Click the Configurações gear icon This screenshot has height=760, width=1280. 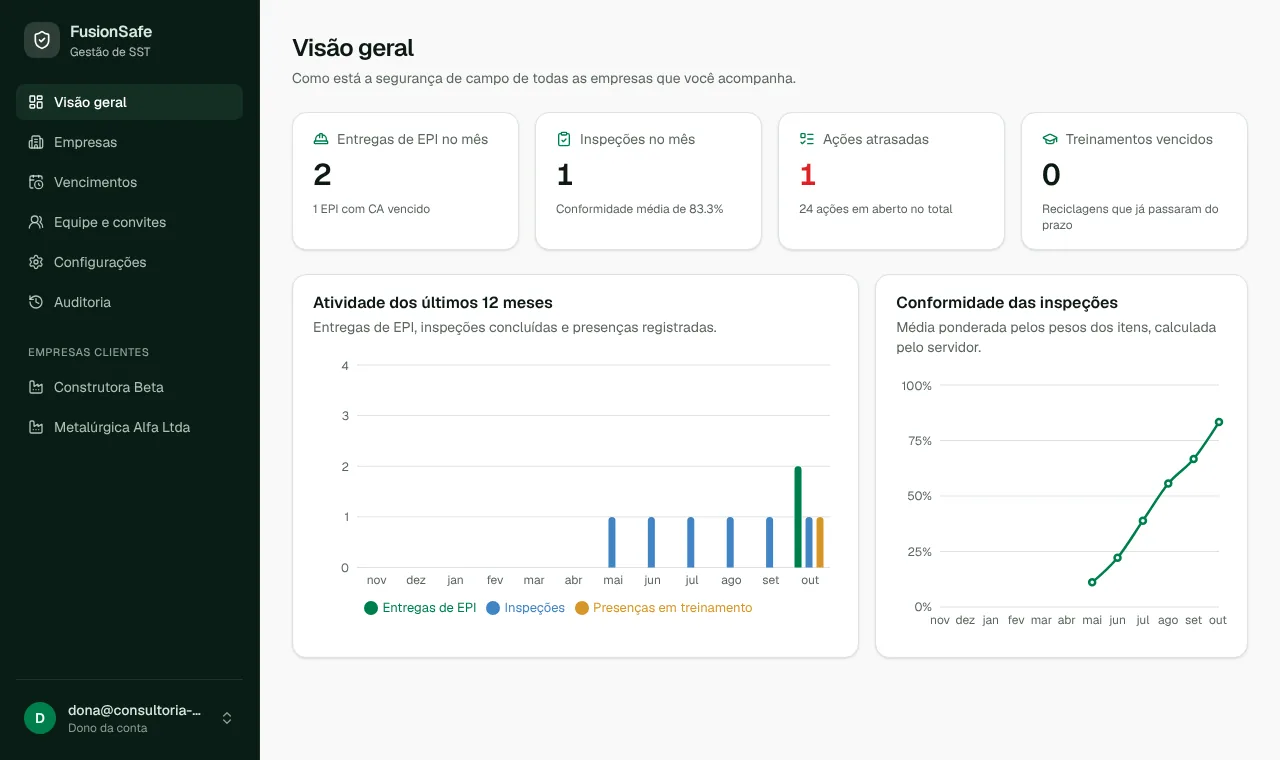[x=36, y=262]
